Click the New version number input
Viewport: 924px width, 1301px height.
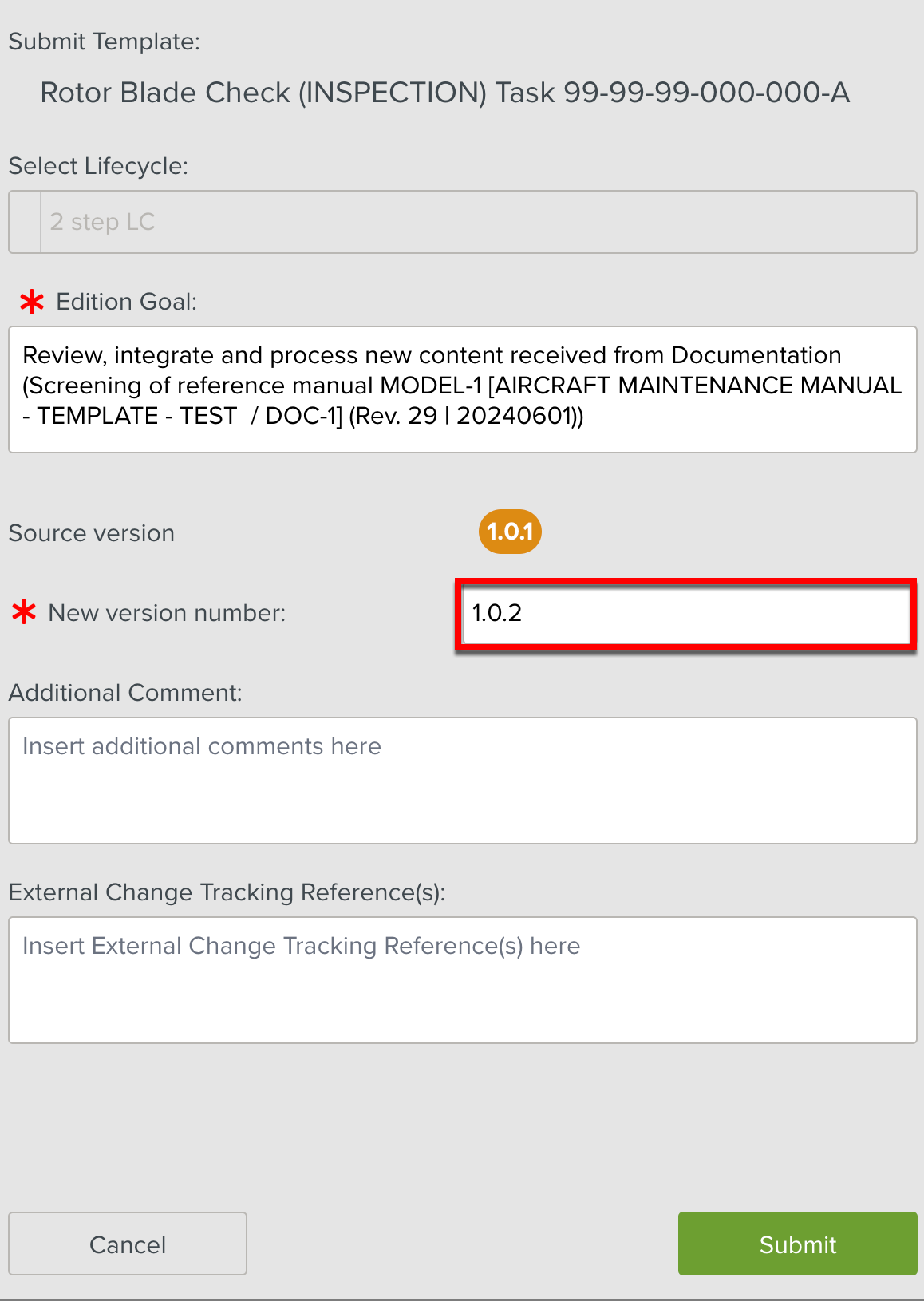coord(685,613)
